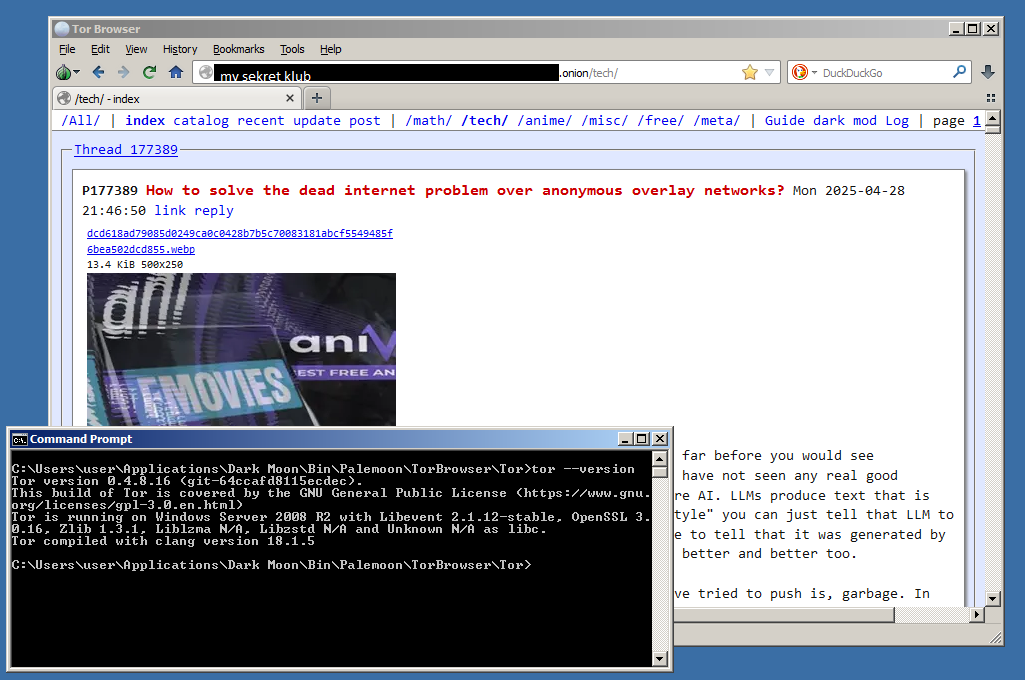Screen dimensions: 1025x680
Task: Open the webp attachment filename link
Action: pos(240,241)
